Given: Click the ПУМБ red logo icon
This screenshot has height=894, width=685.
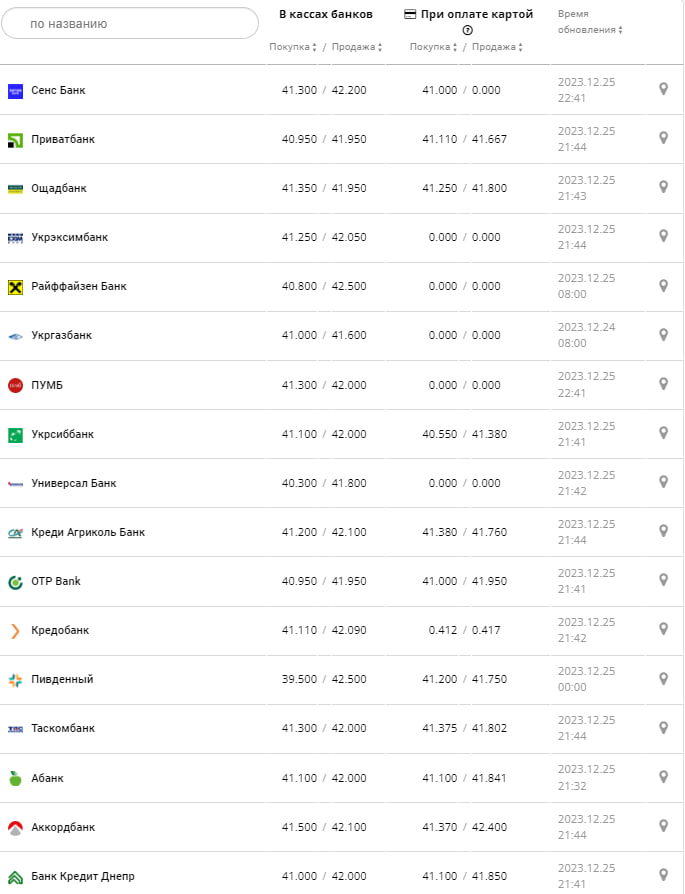Looking at the screenshot, I should tap(15, 385).
